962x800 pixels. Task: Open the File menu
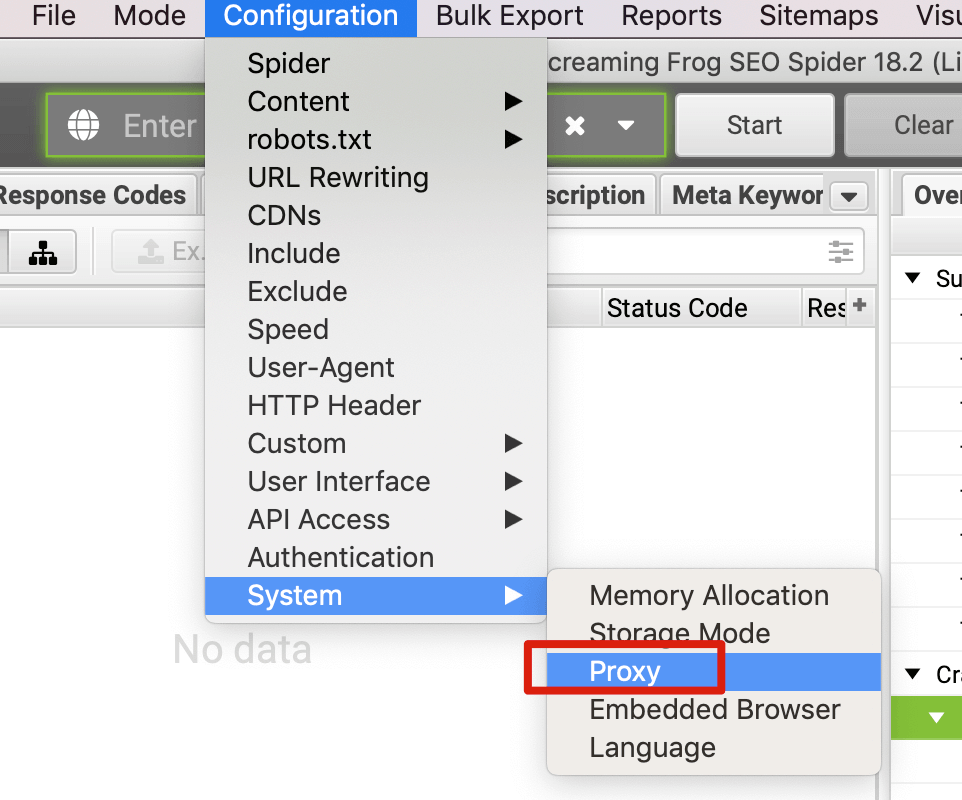click(x=53, y=16)
